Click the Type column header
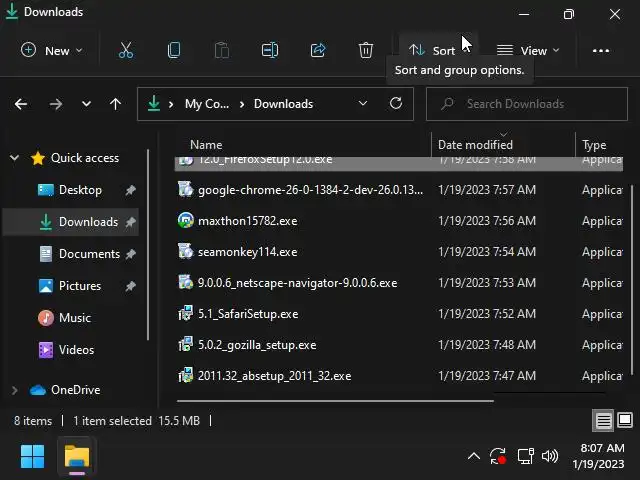 [594, 145]
